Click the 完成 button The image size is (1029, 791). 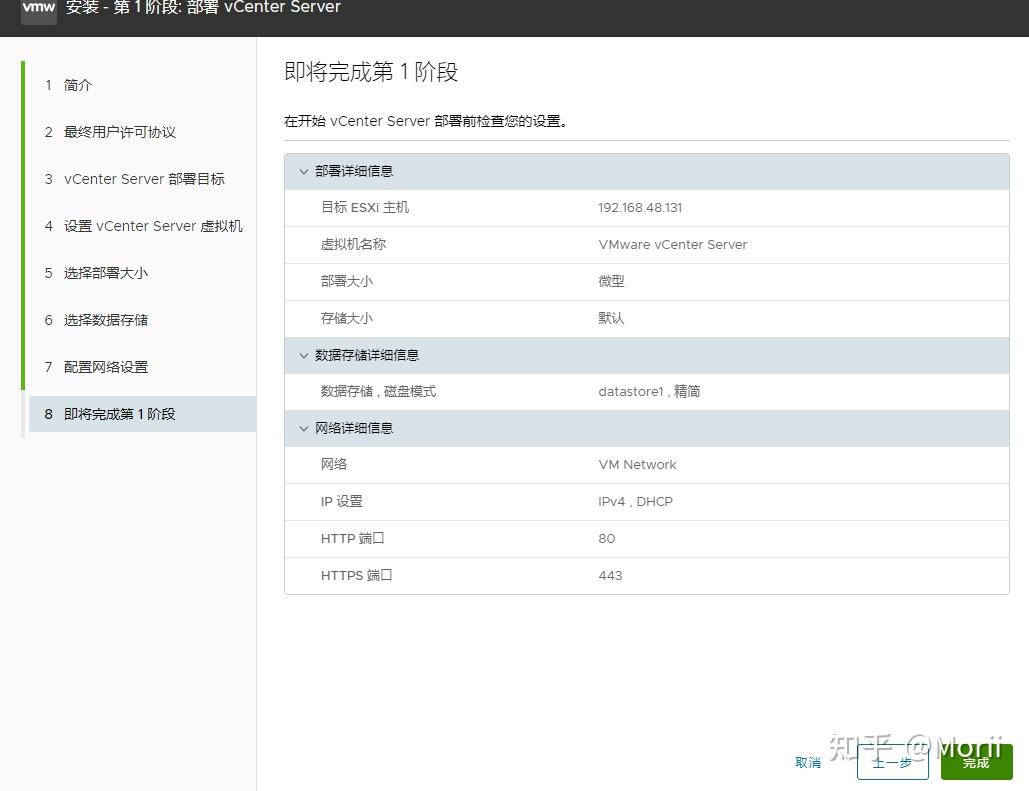pos(975,762)
